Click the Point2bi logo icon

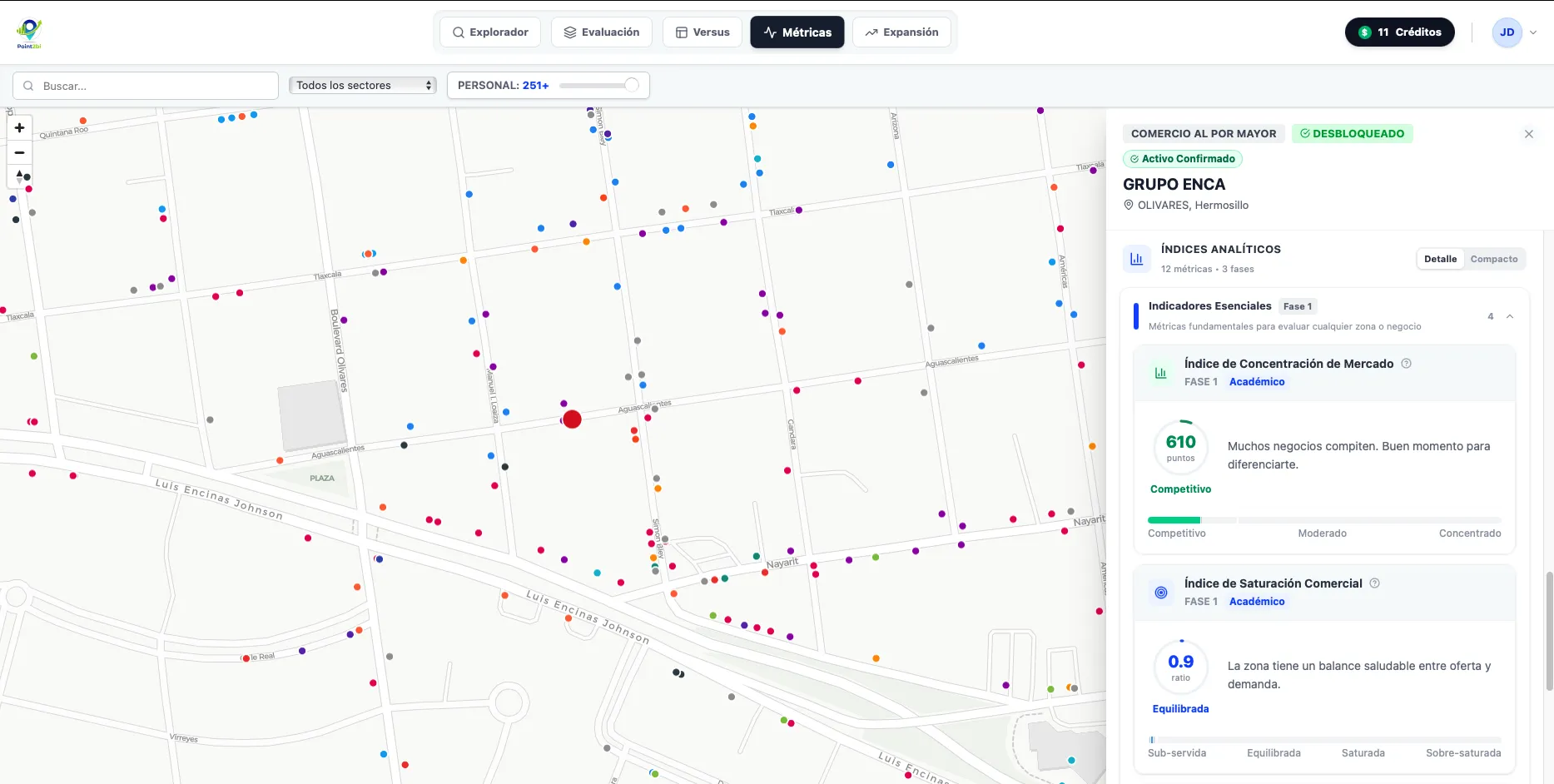[29, 32]
